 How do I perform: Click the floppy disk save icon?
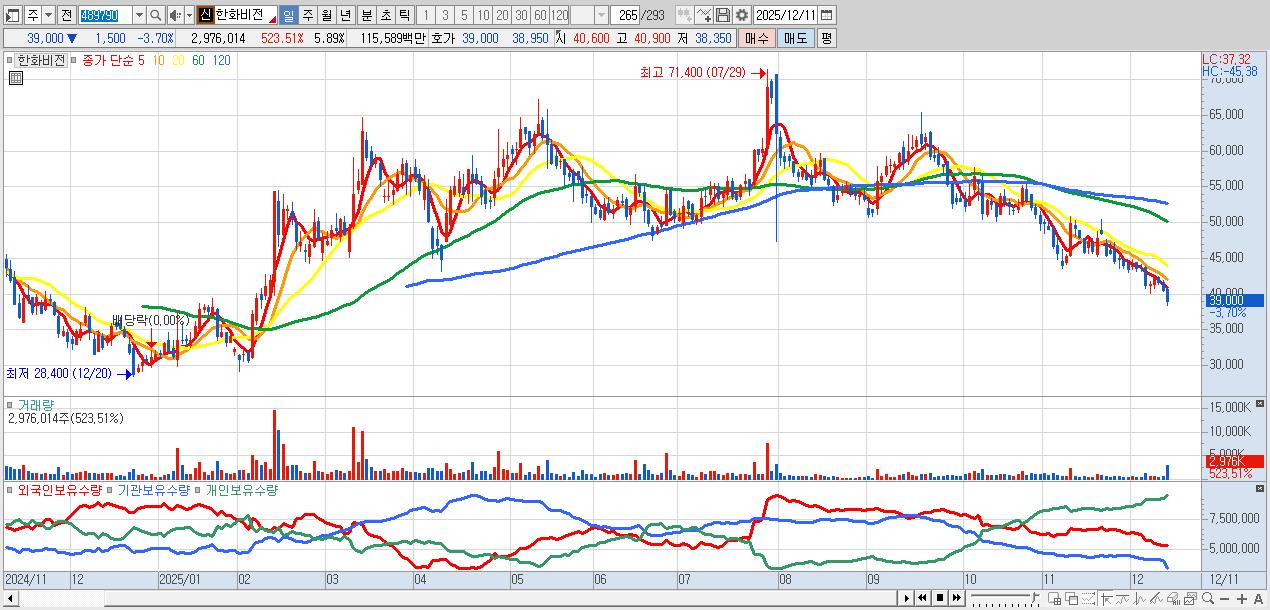(723, 15)
